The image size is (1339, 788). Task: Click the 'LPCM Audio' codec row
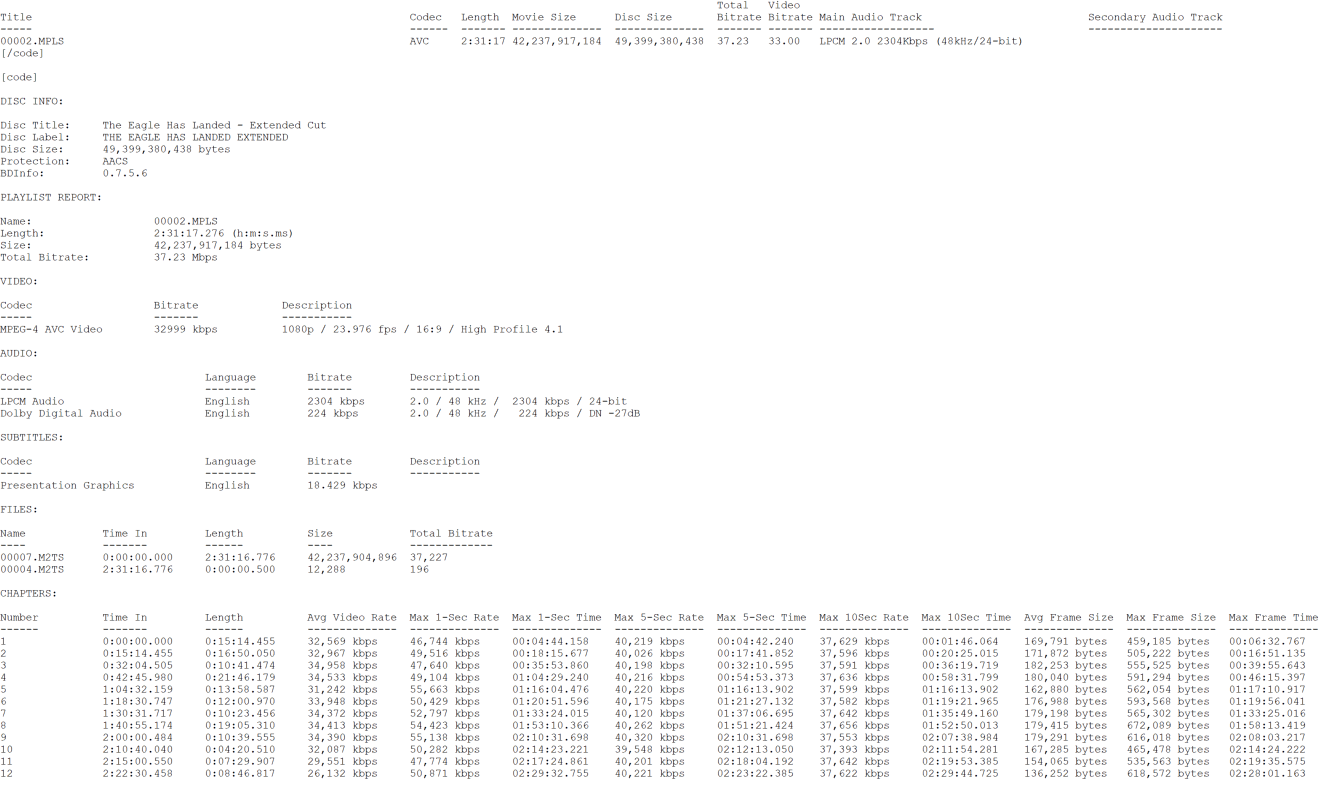[32, 401]
